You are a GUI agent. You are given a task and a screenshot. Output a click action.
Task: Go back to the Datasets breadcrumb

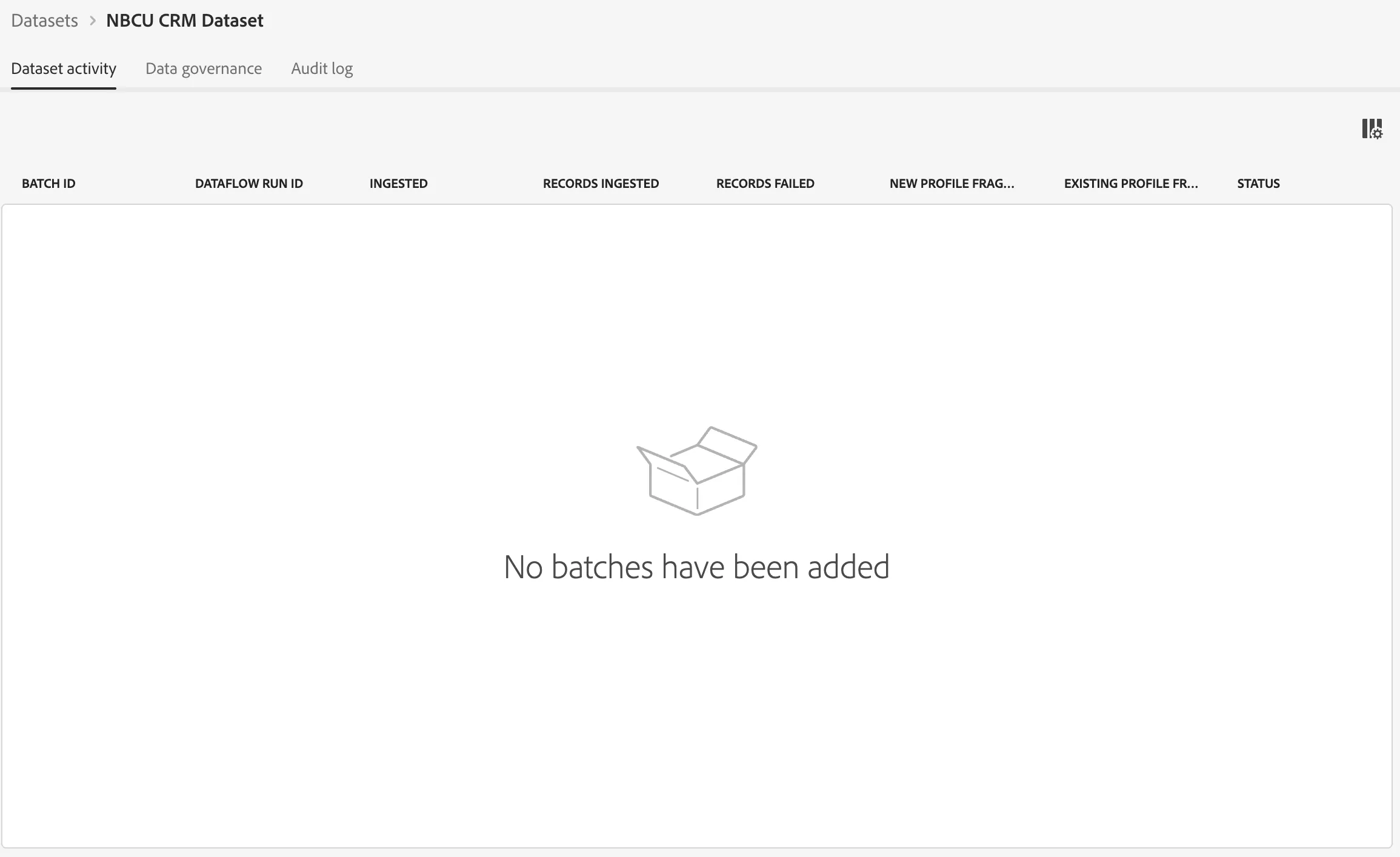(44, 21)
